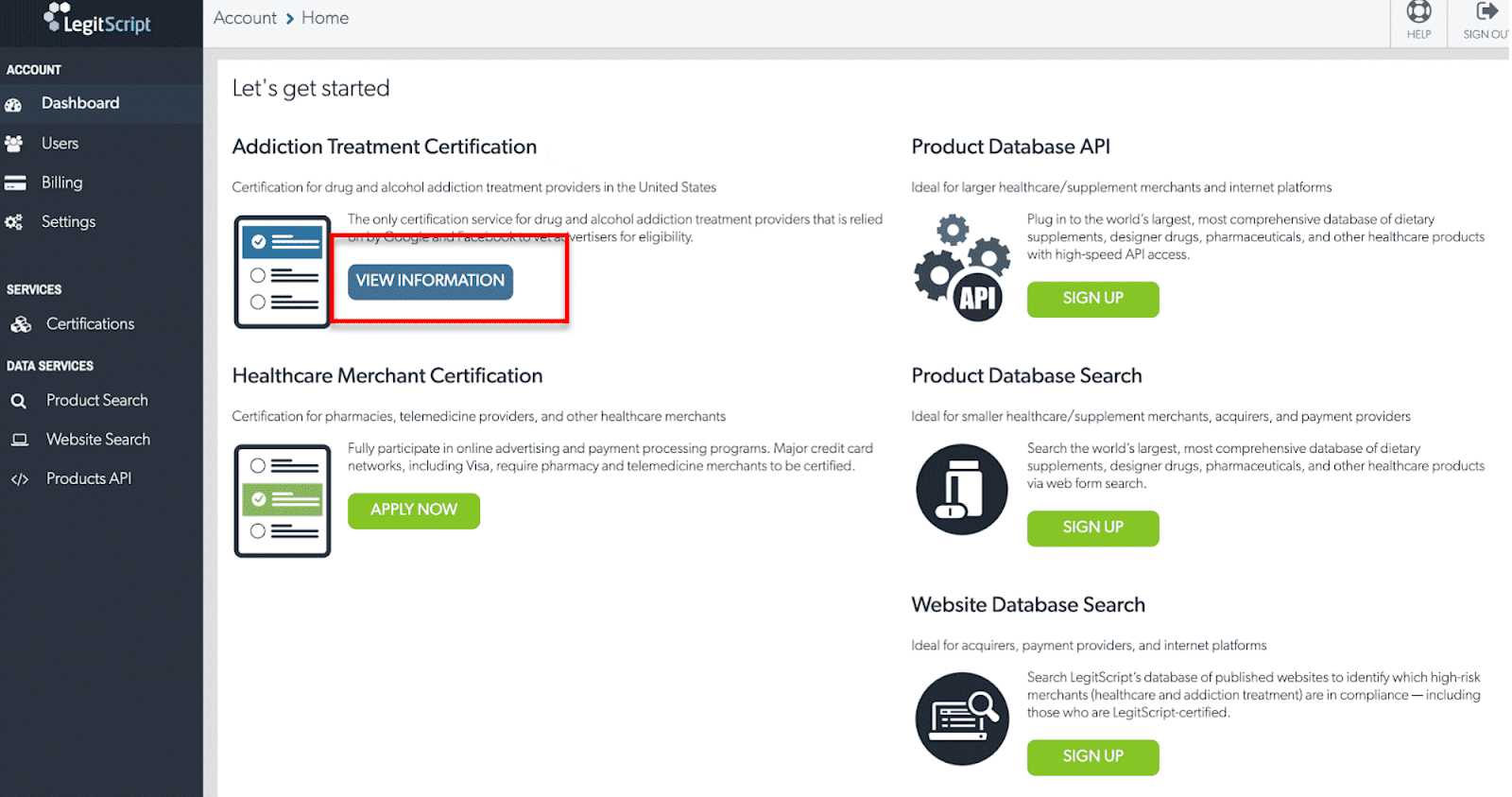The image size is (1512, 797).
Task: Click the Settings gears icon
Action: coord(13,222)
